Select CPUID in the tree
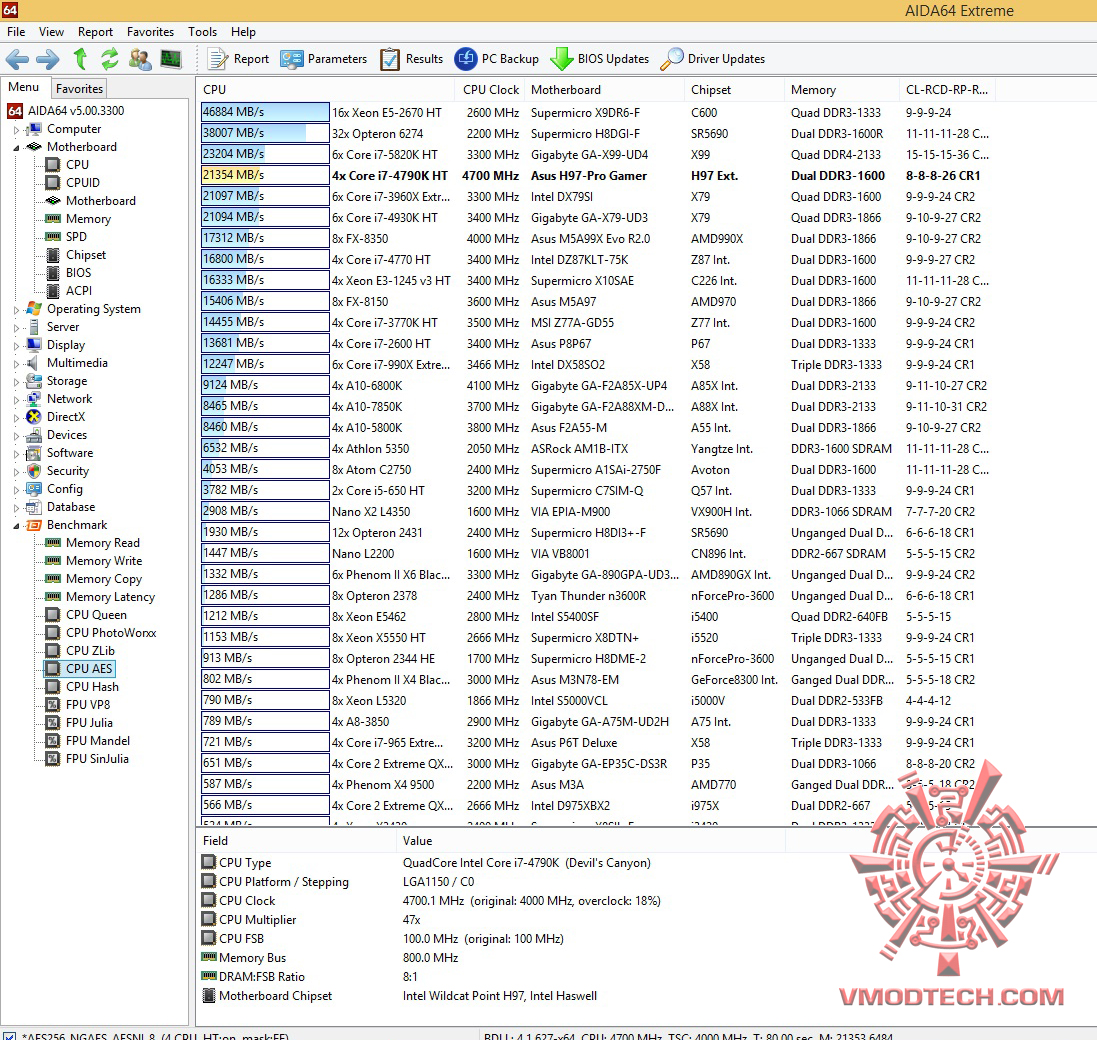The image size is (1097, 1040). [73, 183]
